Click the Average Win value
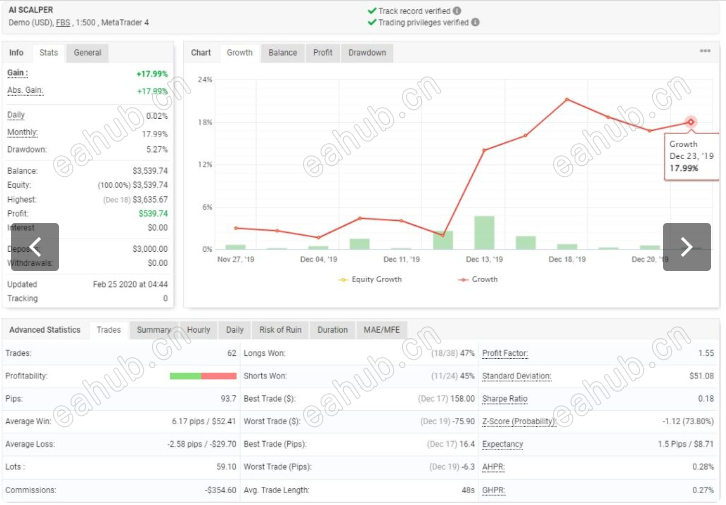 pos(204,421)
